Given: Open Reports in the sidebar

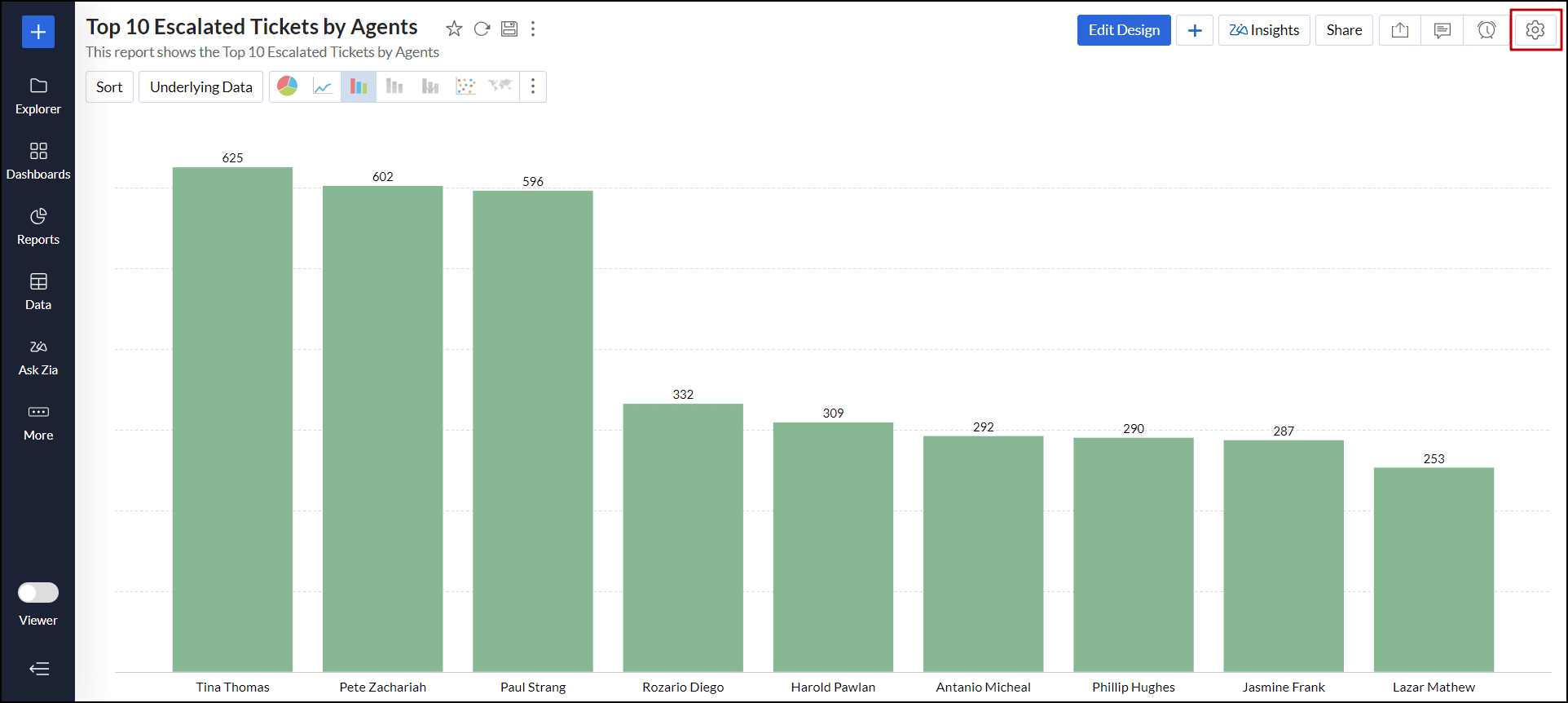Looking at the screenshot, I should (x=38, y=226).
